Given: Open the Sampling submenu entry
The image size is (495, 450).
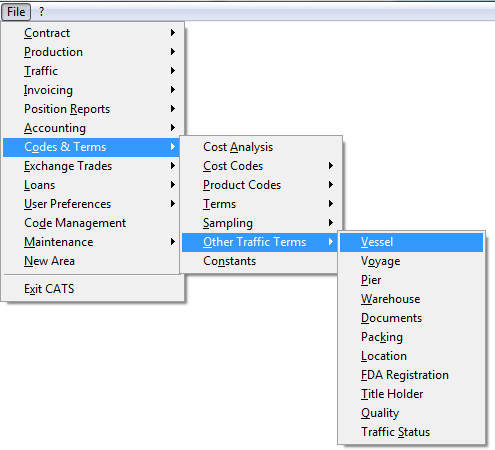Looking at the screenshot, I should [x=261, y=223].
